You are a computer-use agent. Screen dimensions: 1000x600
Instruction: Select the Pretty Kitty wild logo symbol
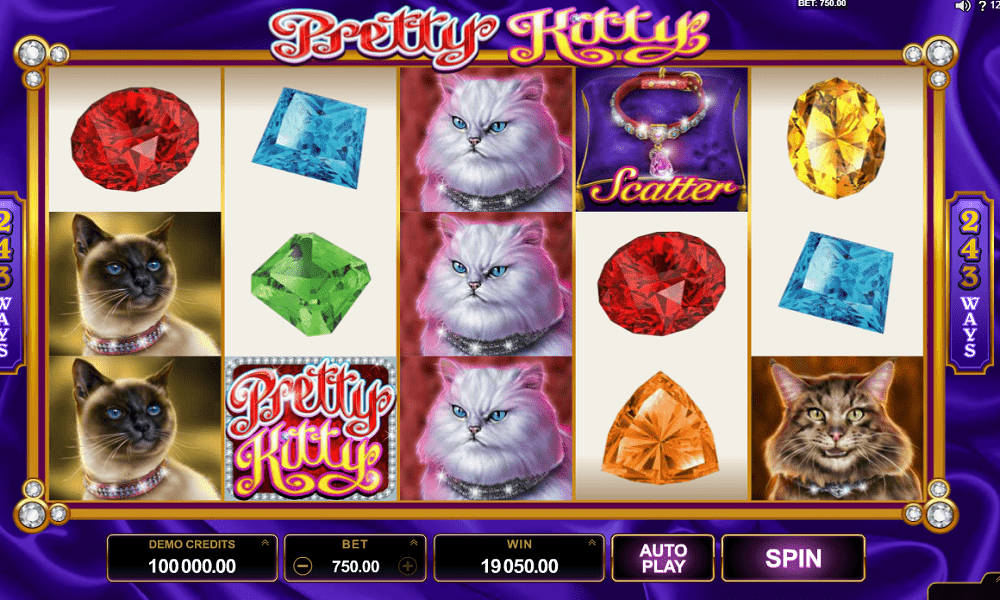tap(311, 428)
